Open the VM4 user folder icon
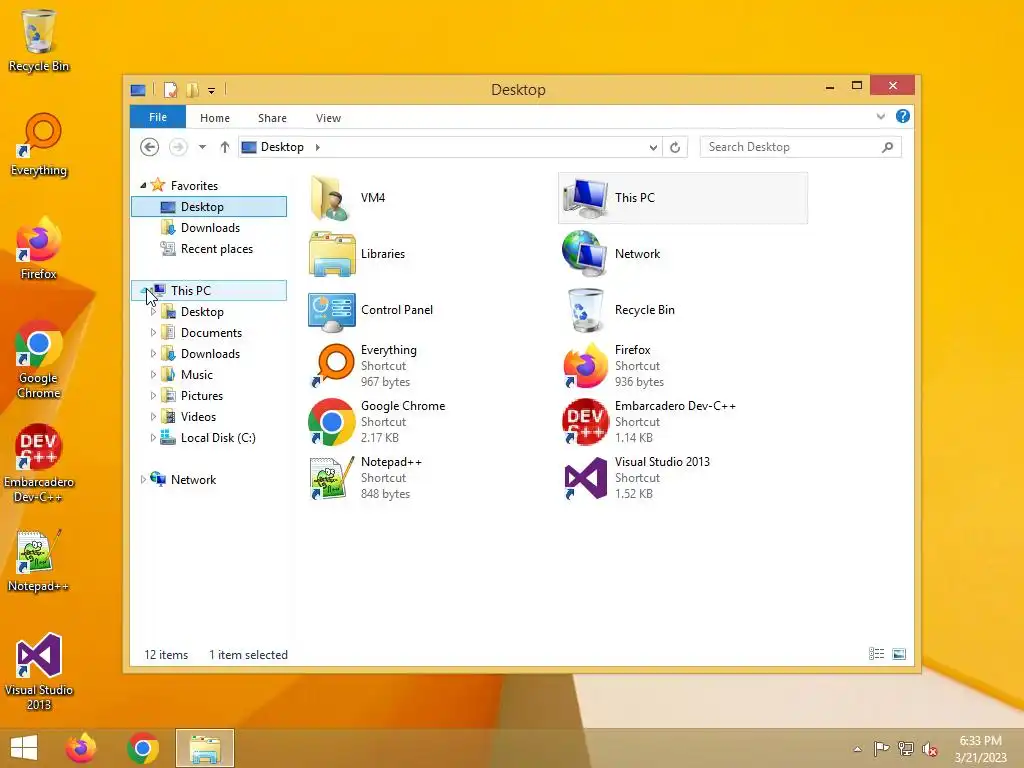This screenshot has height=768, width=1024. [331, 198]
